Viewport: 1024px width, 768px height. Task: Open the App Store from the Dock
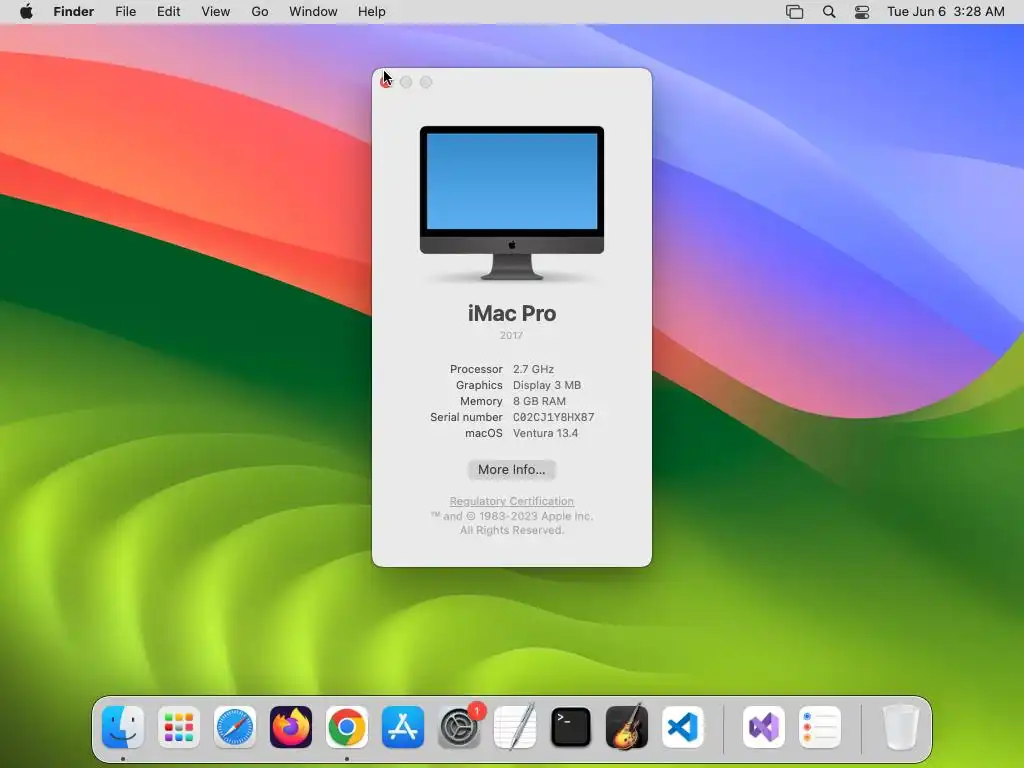pyautogui.click(x=403, y=727)
